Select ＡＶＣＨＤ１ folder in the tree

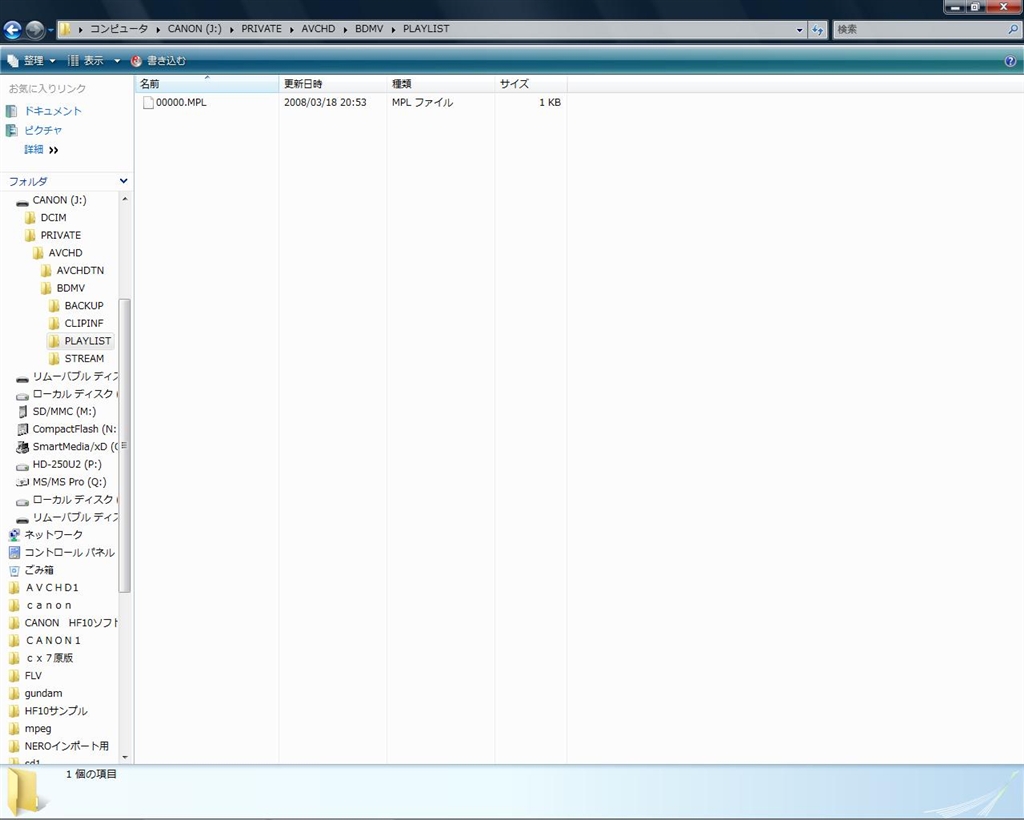[52, 588]
